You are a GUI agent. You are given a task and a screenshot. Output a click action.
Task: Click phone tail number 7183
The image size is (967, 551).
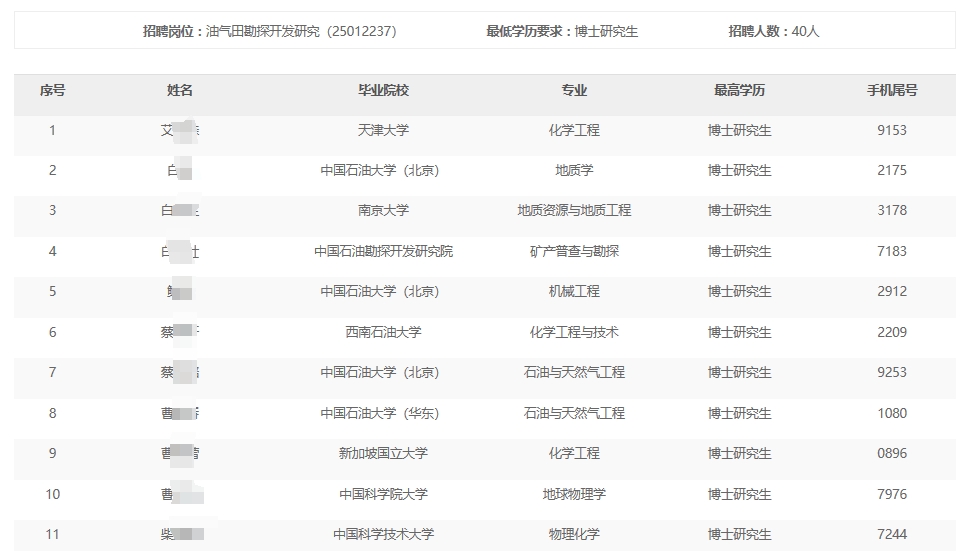[x=891, y=251]
